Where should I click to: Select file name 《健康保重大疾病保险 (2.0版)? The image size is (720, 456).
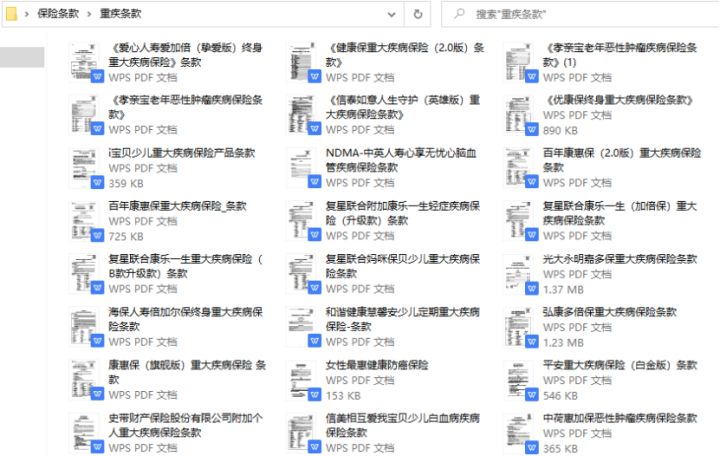click(x=405, y=55)
